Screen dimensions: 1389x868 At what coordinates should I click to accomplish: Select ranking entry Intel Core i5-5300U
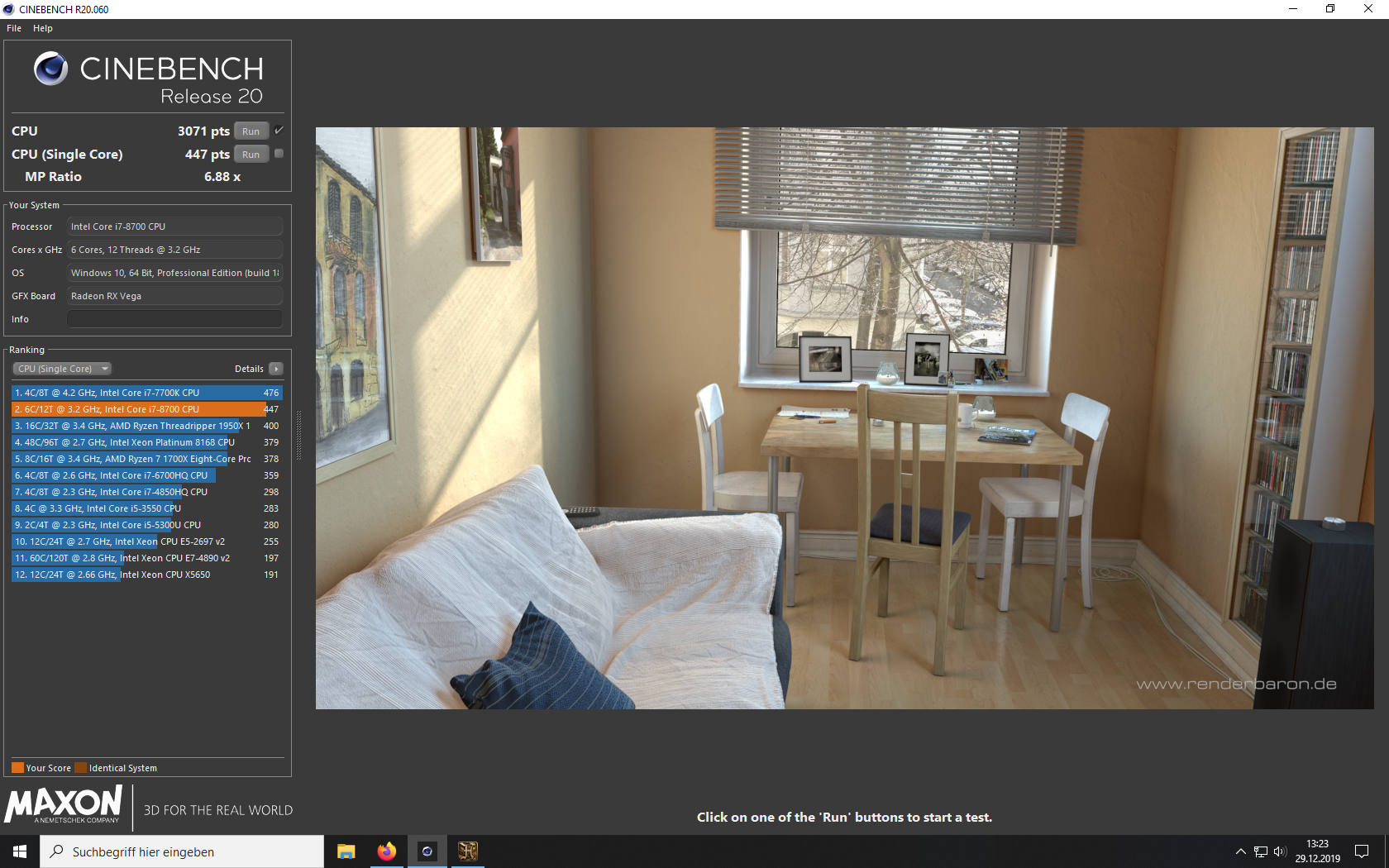point(147,525)
